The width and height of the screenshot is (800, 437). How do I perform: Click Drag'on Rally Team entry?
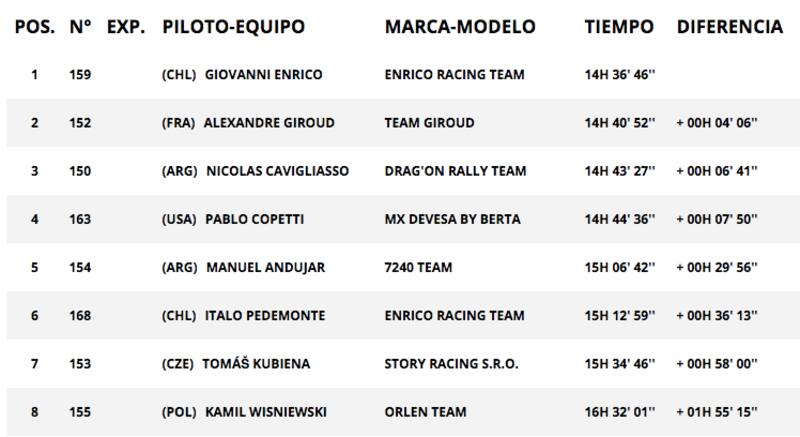450,171
